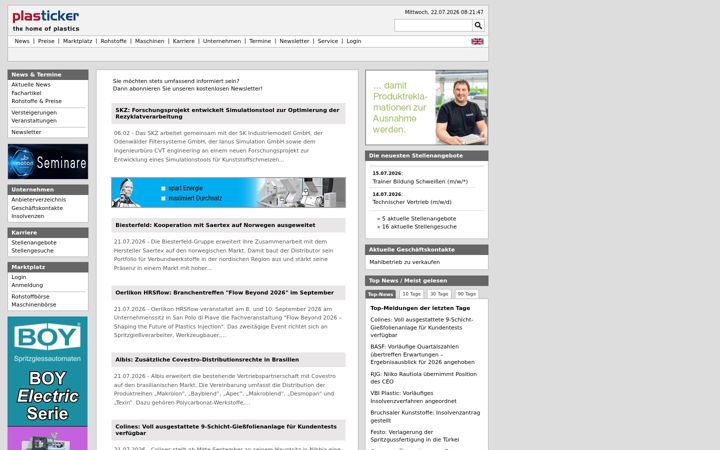Open BASF Vorläufige Quartalszahlen top news
The height and width of the screenshot is (450, 720).
422,354
